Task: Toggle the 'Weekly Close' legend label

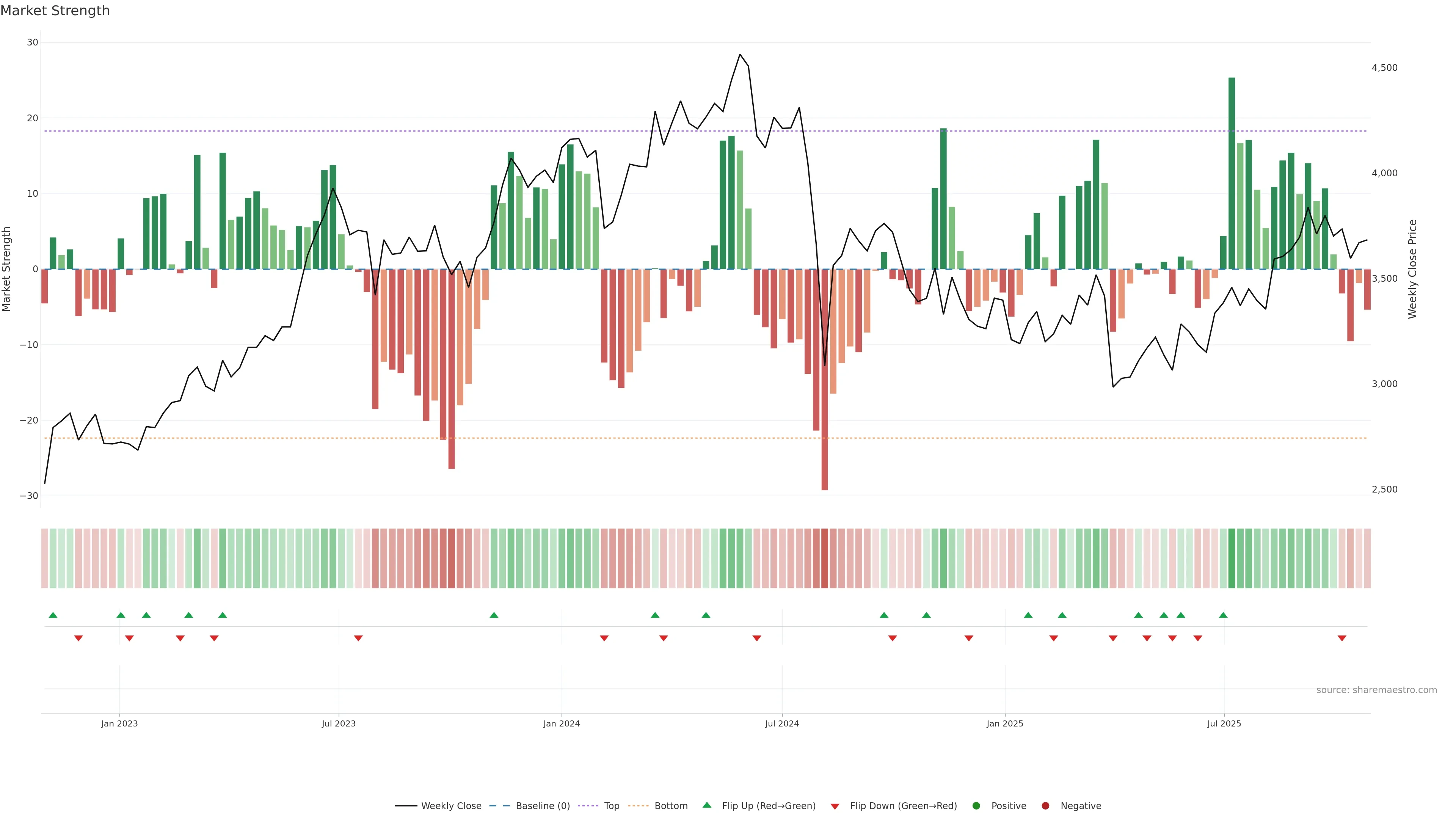Action: (451, 806)
